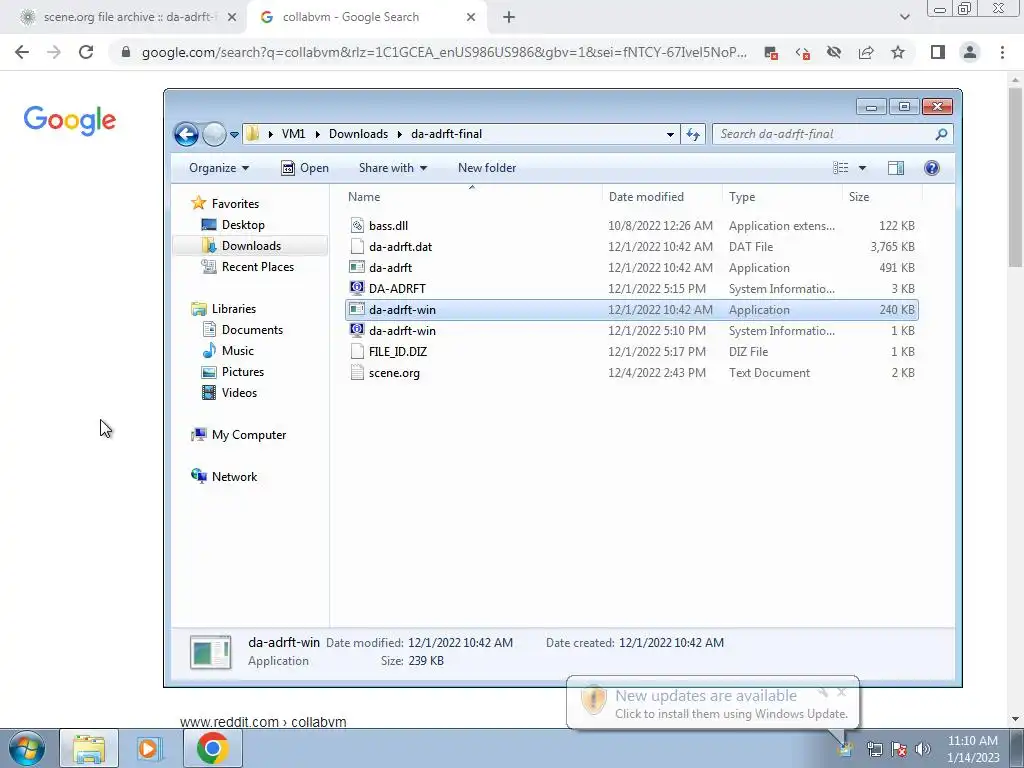Viewport: 1024px width, 768px height.
Task: Open tab search dropdown chevron
Action: pos(904,17)
